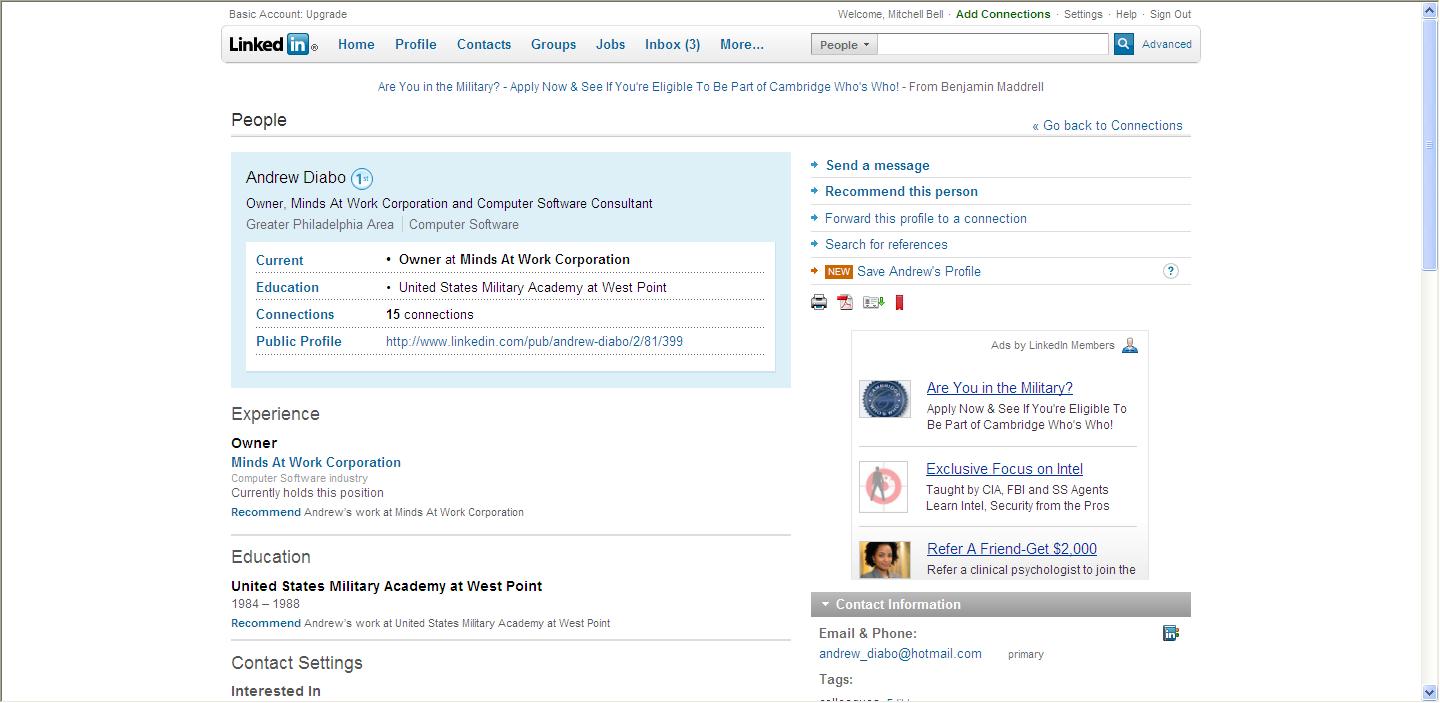Click the page scrollbar up arrow

click(x=1430, y=11)
